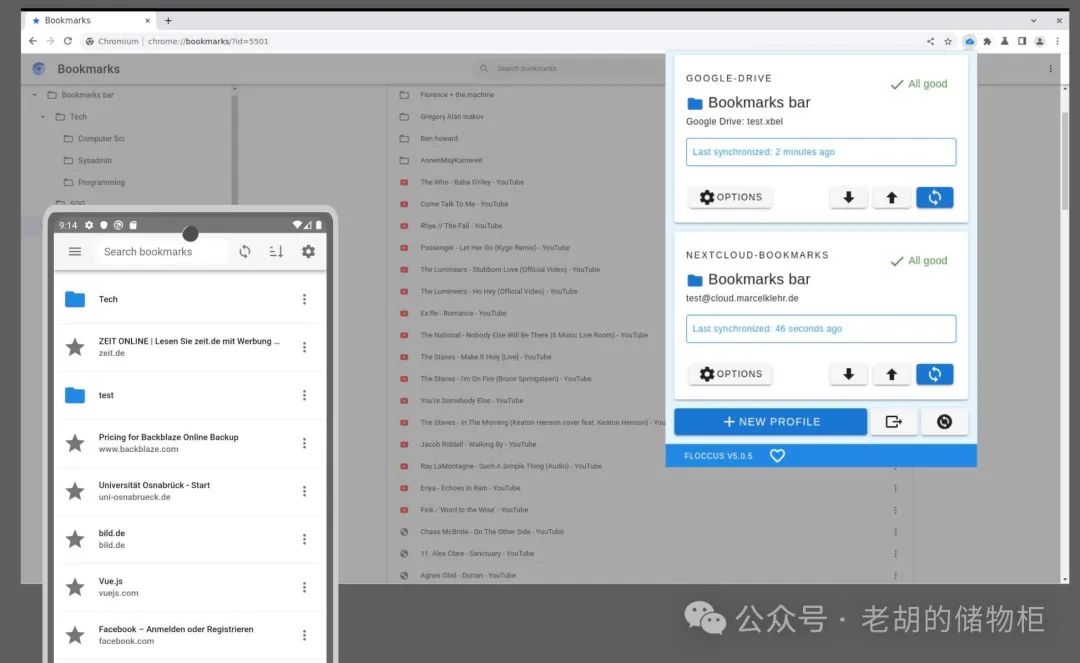The width and height of the screenshot is (1080, 663).
Task: Open more options for Chase McBride bookmark
Action: [x=895, y=532]
